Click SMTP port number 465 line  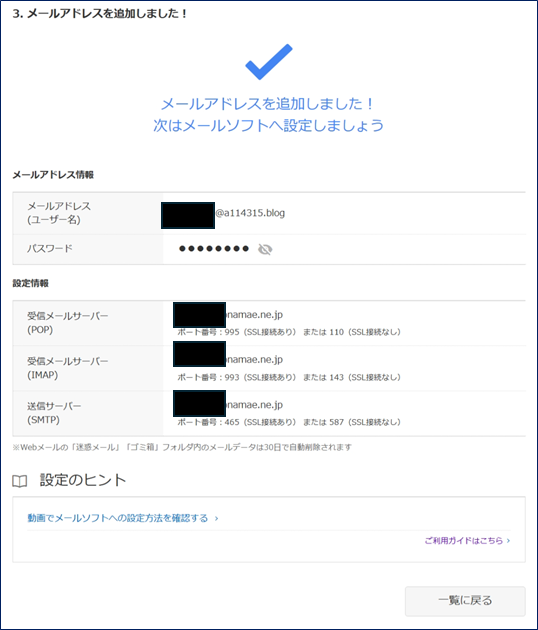289,422
